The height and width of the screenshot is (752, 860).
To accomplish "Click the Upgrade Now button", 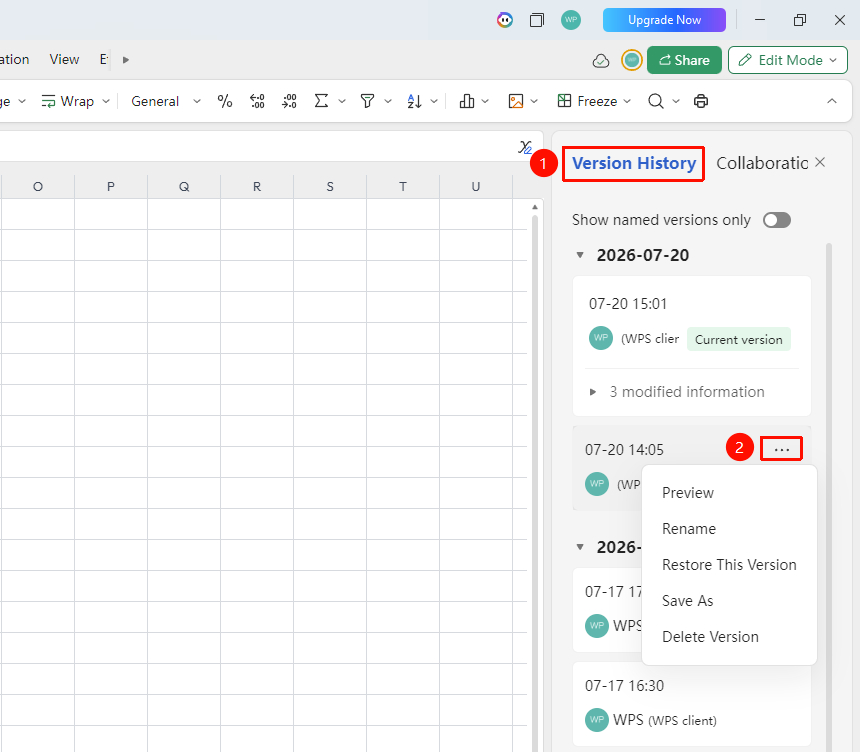I will pos(664,20).
